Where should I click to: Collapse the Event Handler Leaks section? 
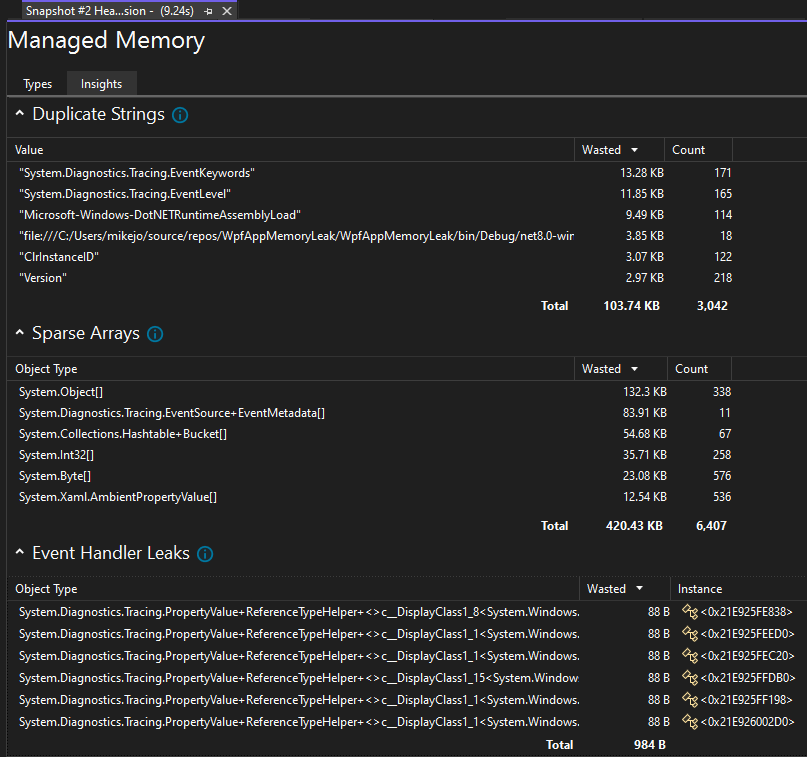pyautogui.click(x=19, y=552)
